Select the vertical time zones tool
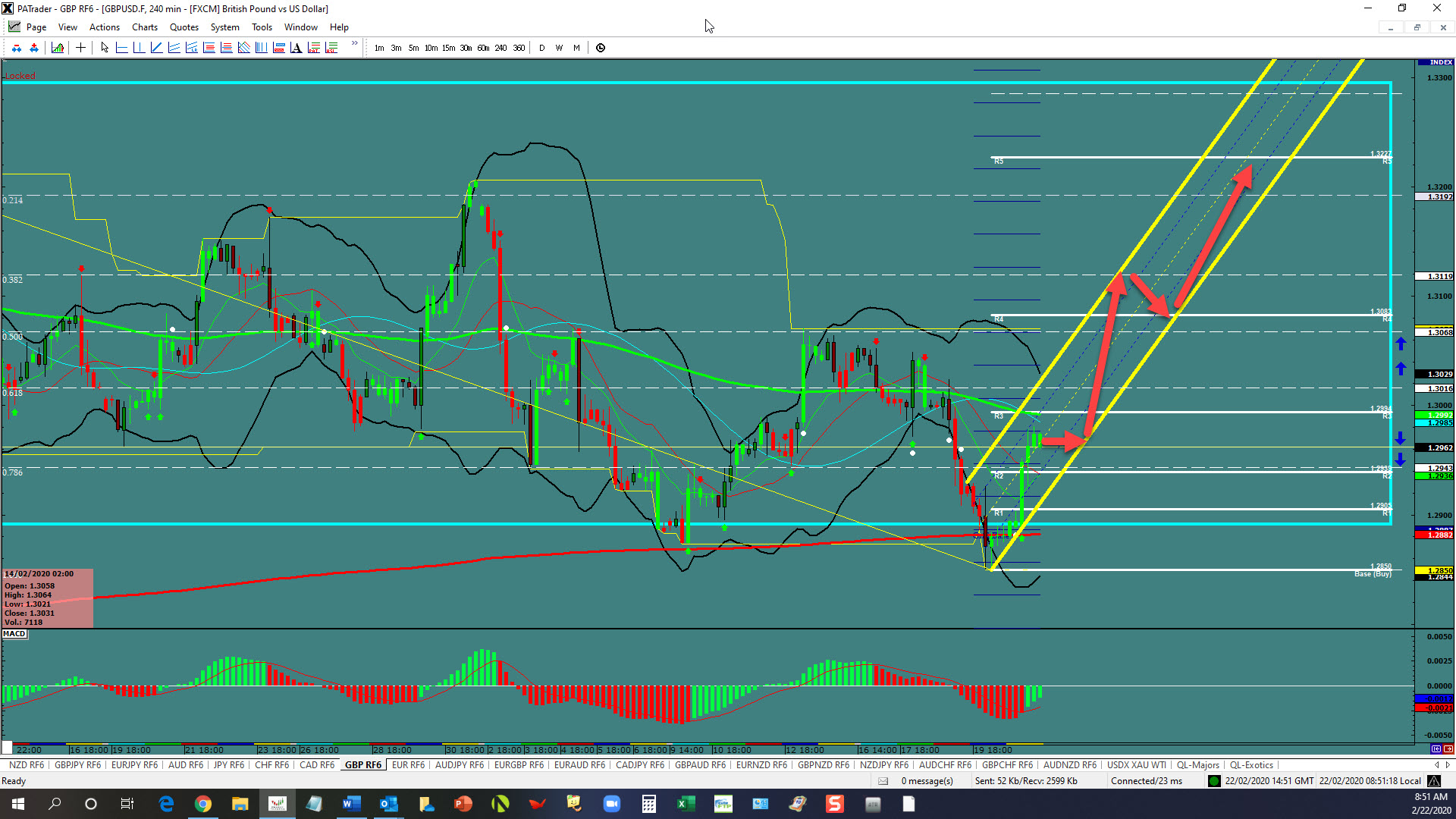The width and height of the screenshot is (1456, 819). [261, 48]
